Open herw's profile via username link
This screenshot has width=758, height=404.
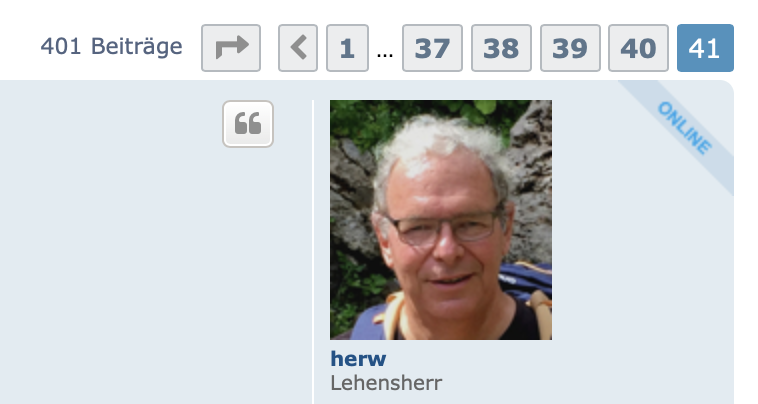(358, 359)
